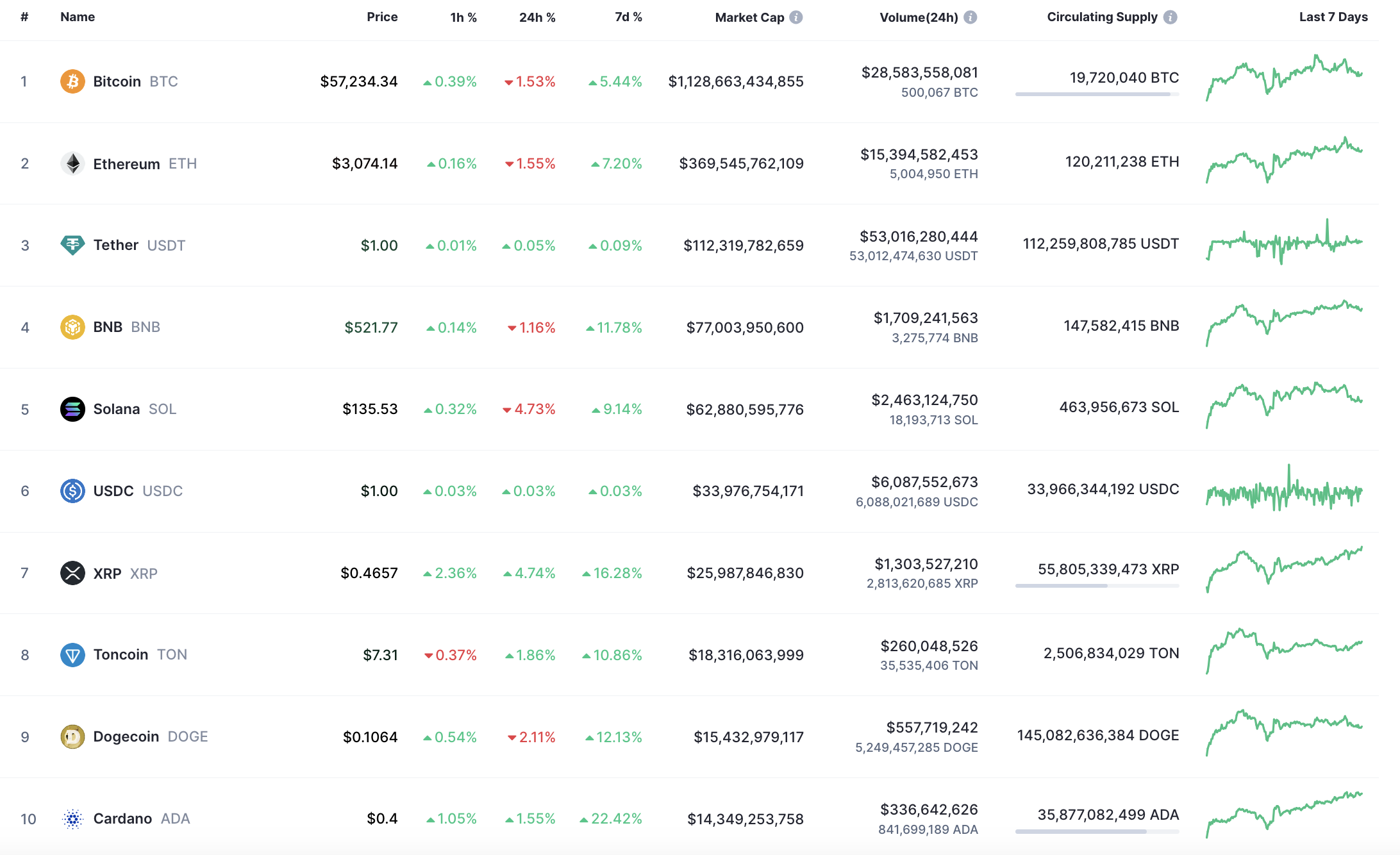Open the USDC coin name link

point(113,491)
